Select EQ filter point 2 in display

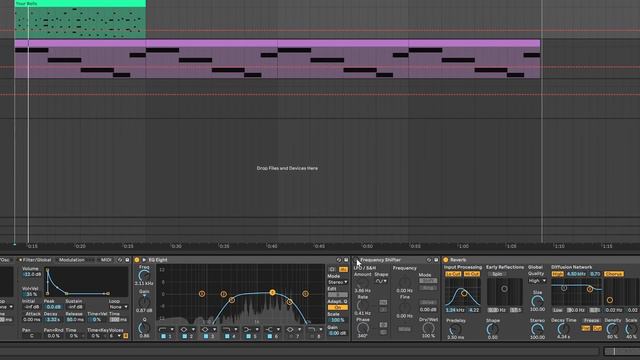(x=223, y=294)
